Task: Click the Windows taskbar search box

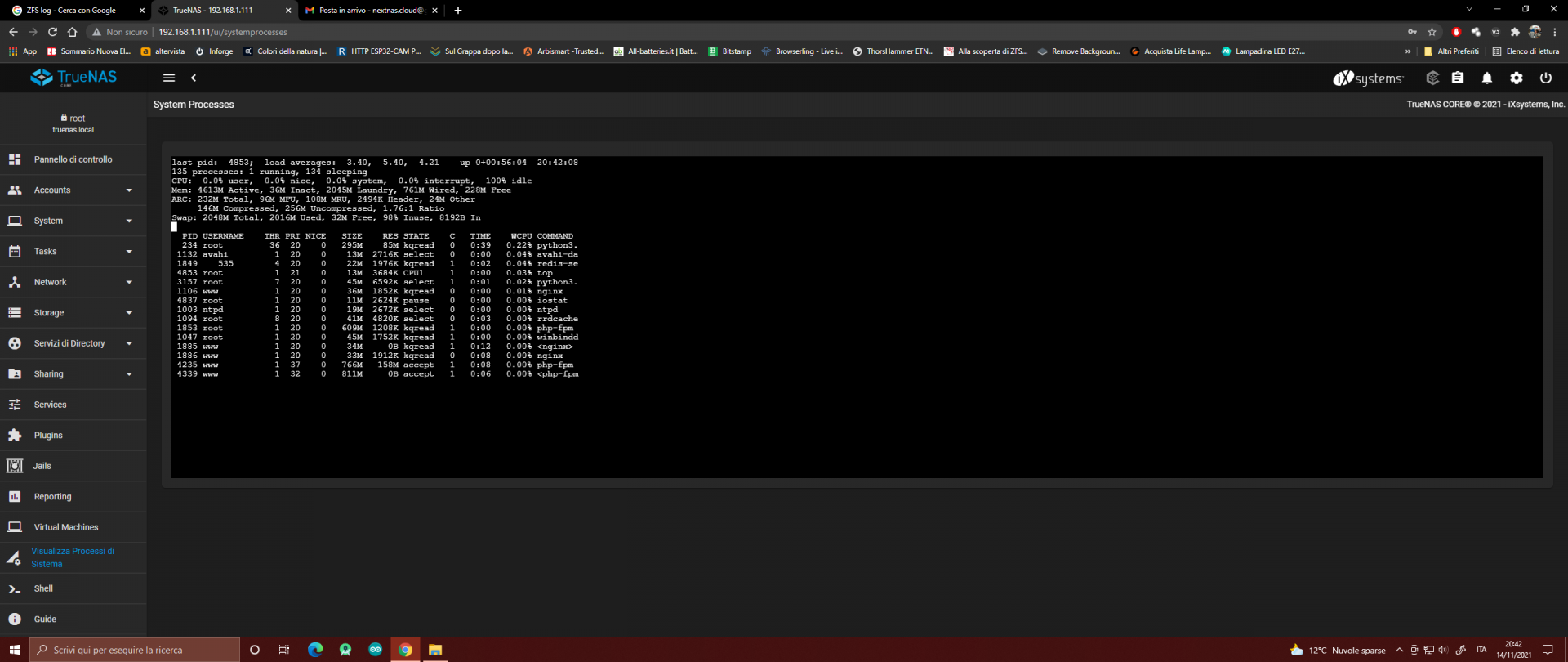Action: pos(135,650)
